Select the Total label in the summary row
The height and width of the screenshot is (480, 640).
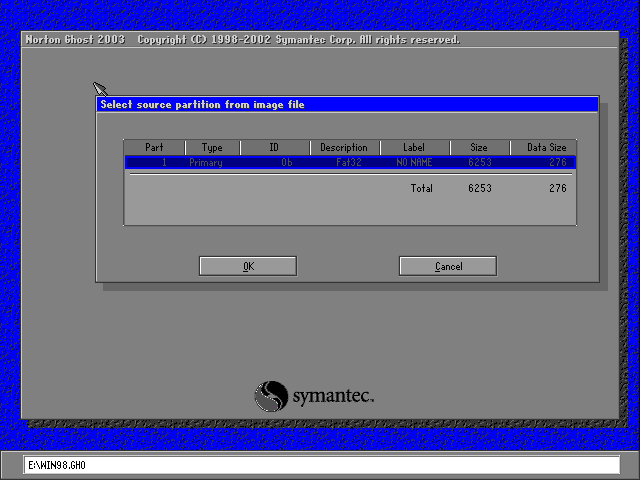[422, 188]
